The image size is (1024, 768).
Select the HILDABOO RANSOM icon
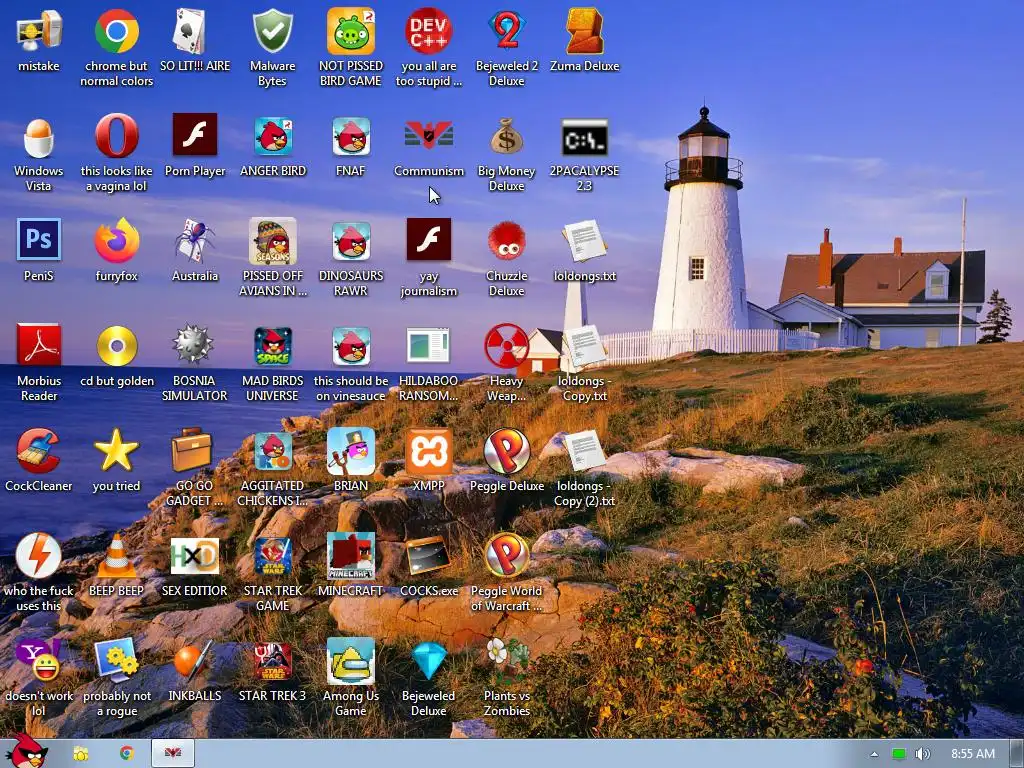point(428,346)
